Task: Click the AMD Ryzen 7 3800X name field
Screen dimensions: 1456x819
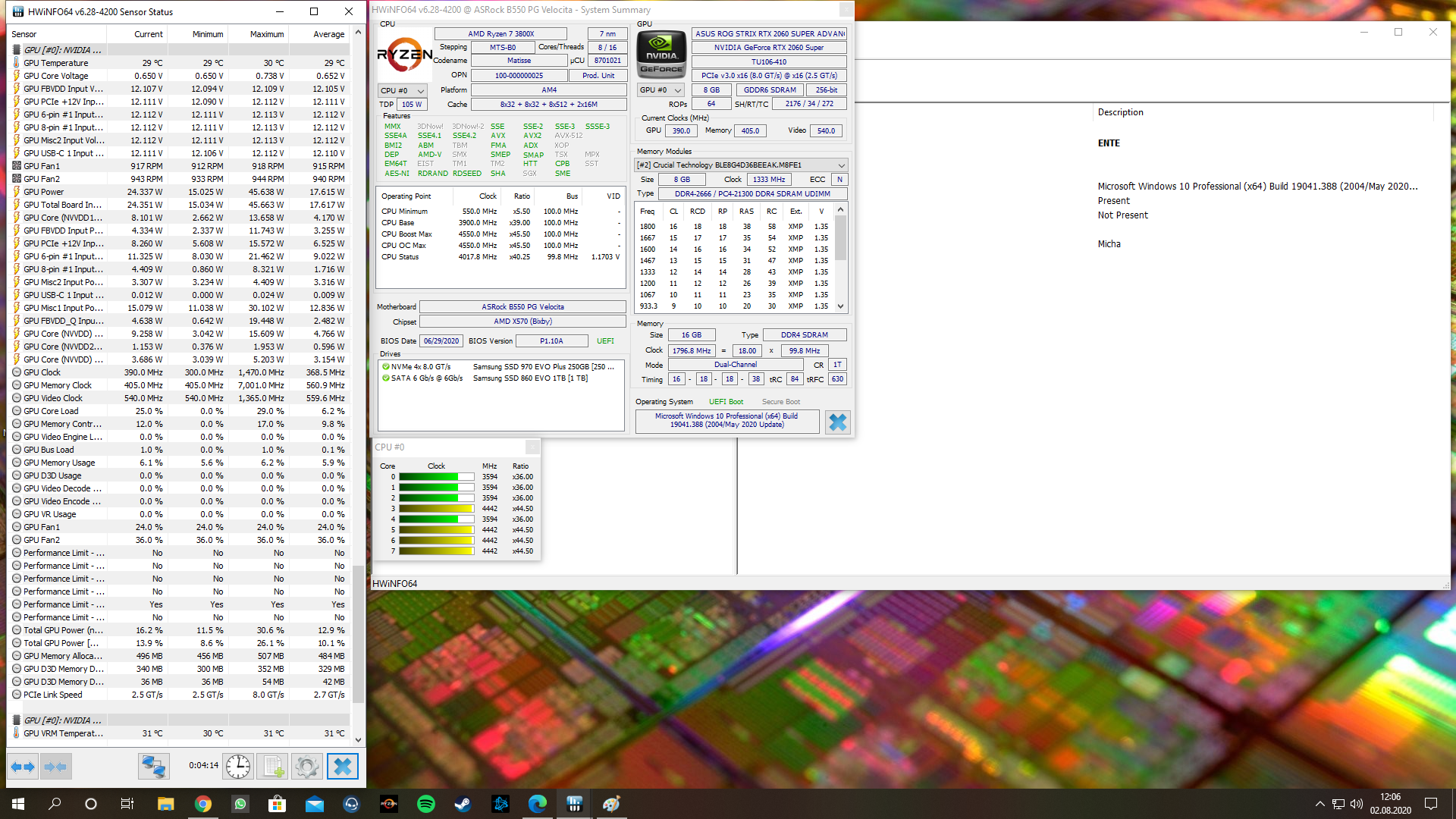Action: pyautogui.click(x=500, y=33)
